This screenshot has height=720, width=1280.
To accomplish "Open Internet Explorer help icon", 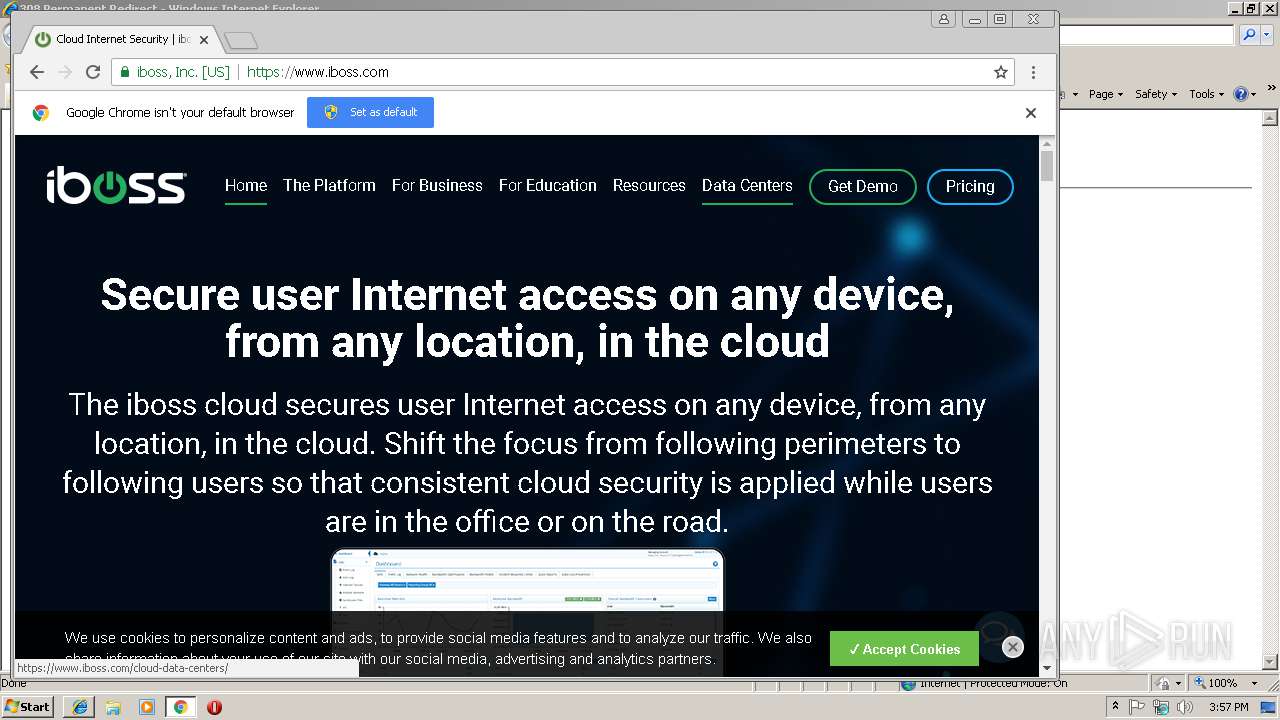I will [1241, 94].
